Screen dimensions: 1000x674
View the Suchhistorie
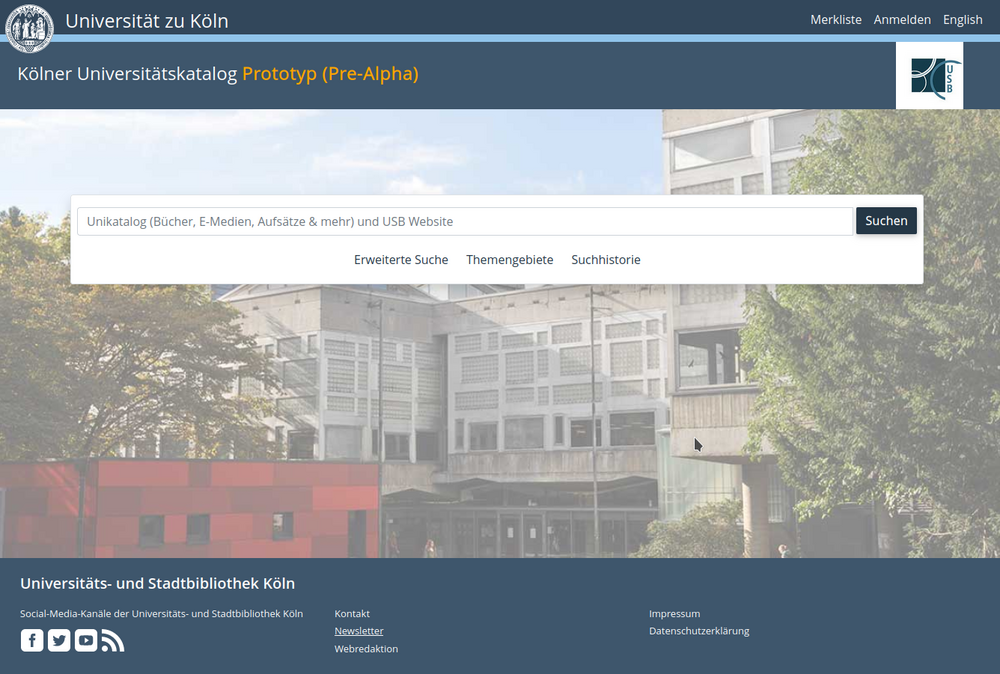click(606, 260)
